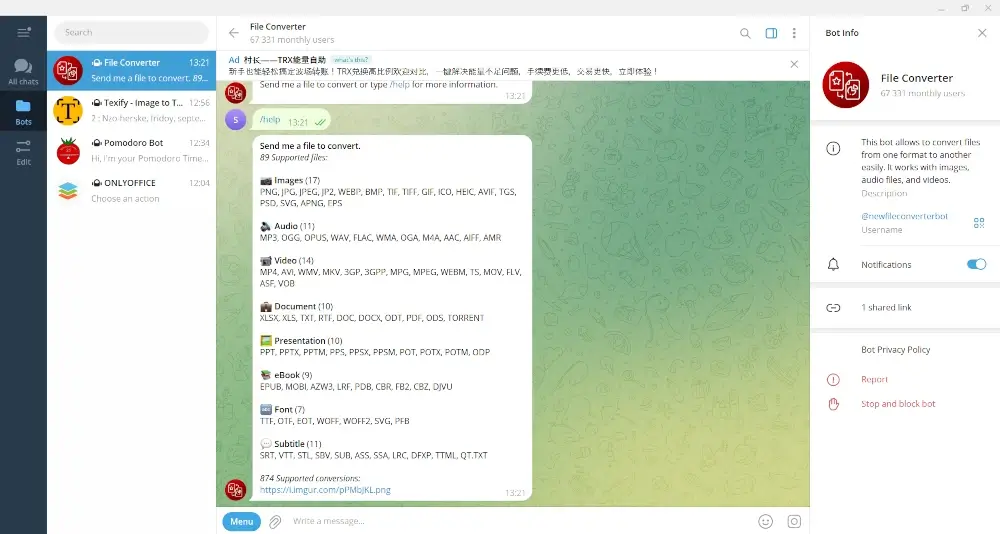Attach a file with paperclip icon
This screenshot has height=534, width=1000.
click(x=275, y=522)
